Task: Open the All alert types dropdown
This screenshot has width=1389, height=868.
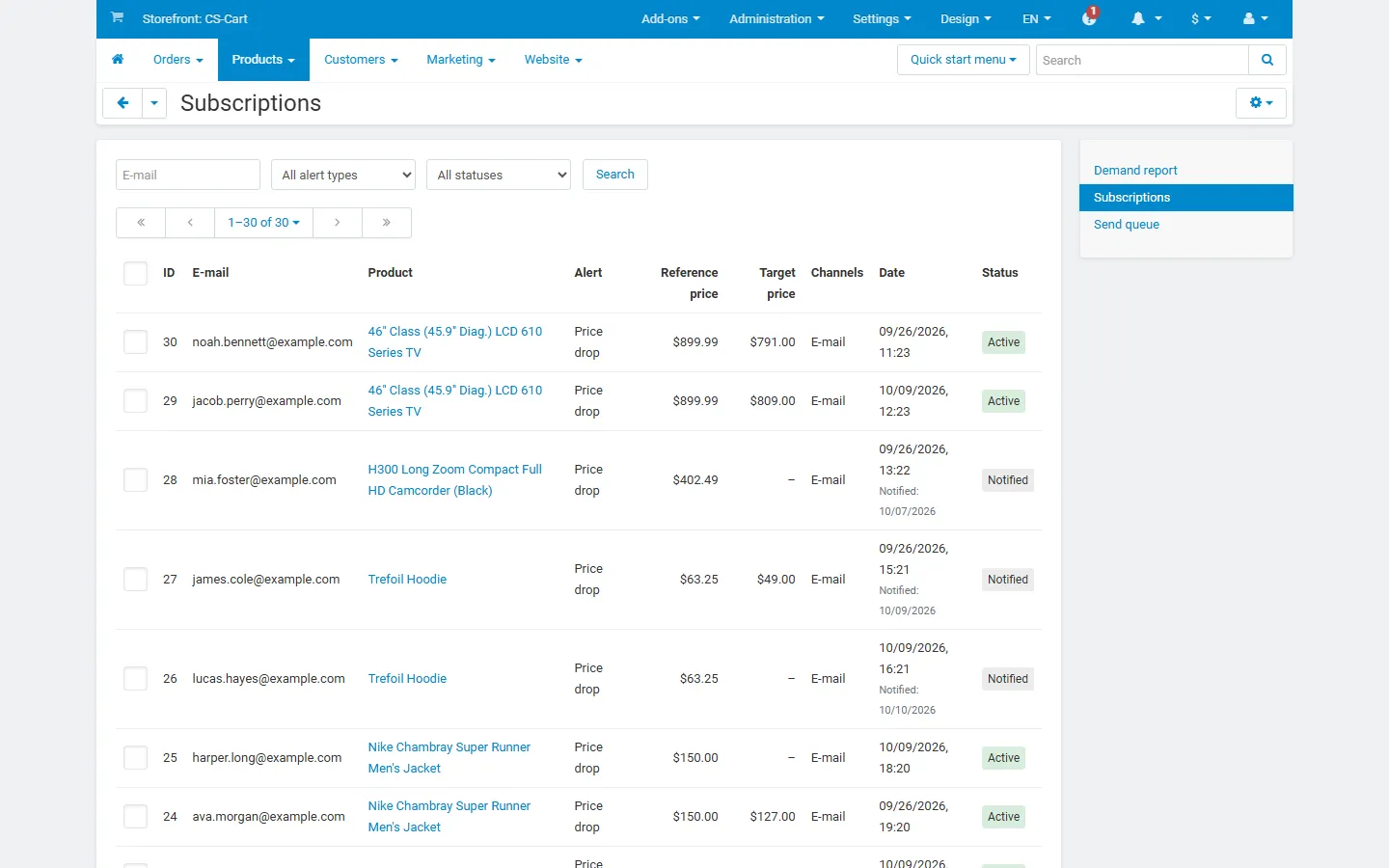Action: (x=343, y=175)
